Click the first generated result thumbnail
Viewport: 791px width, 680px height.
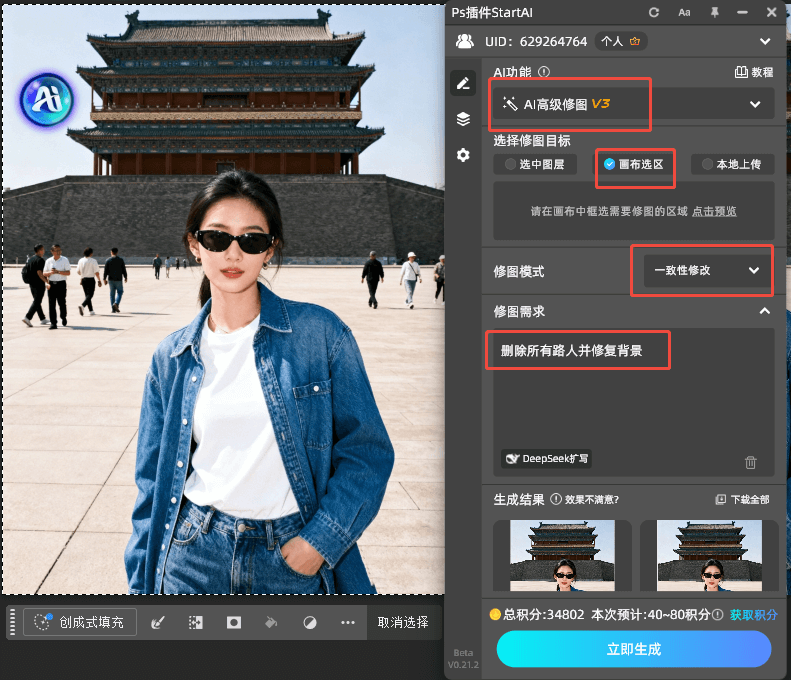pos(562,555)
